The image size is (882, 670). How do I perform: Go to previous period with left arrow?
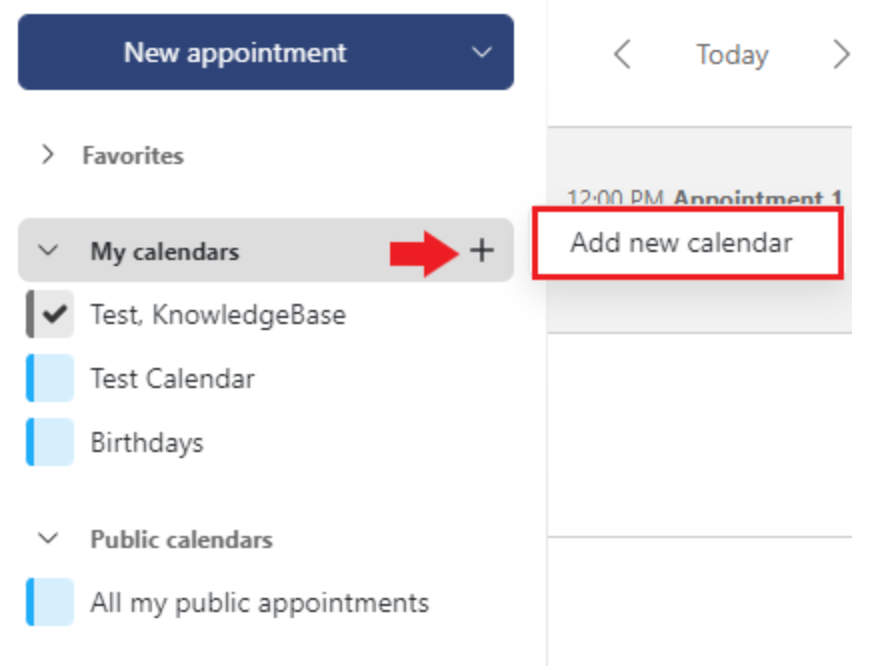pos(622,54)
